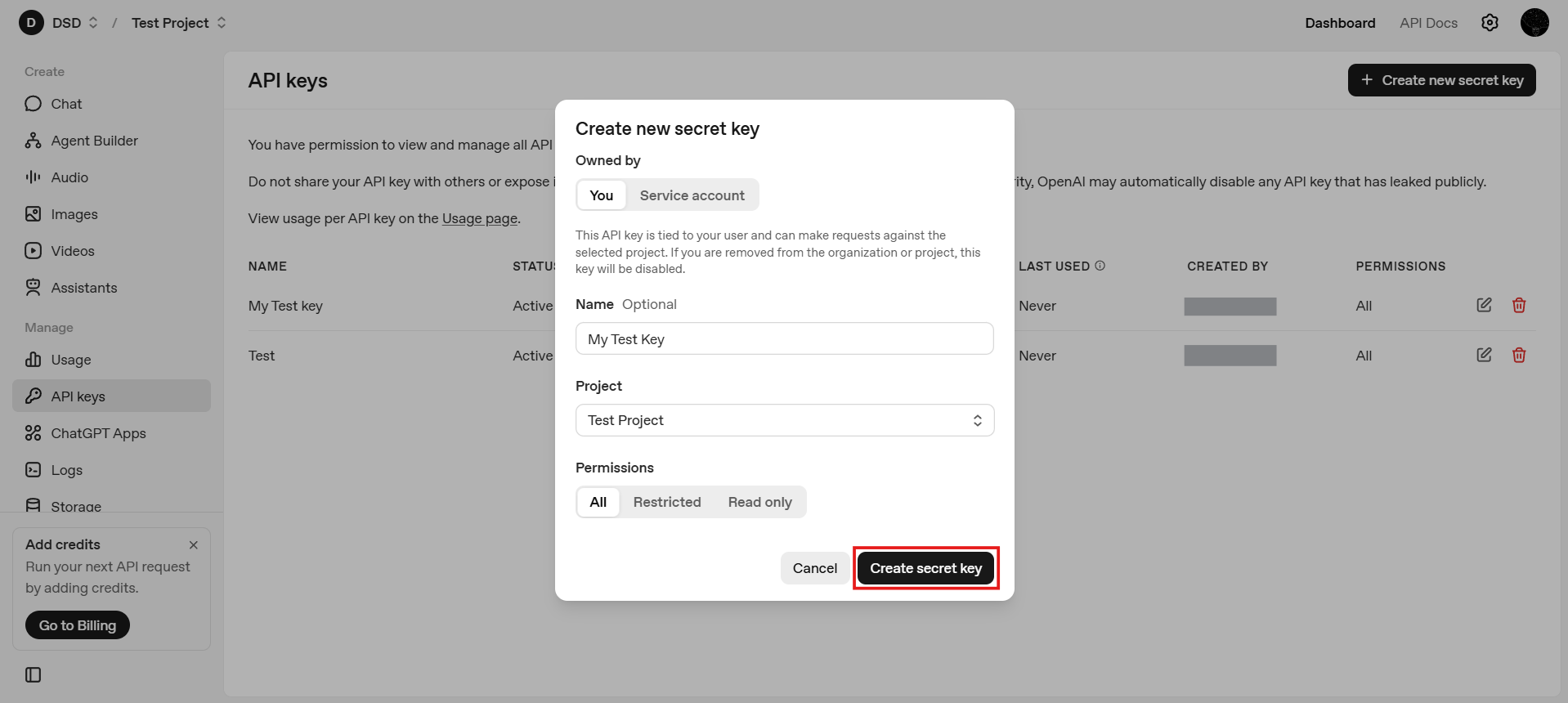Open Agent Builder from sidebar
Image resolution: width=1568 pixels, height=703 pixels.
(94, 141)
